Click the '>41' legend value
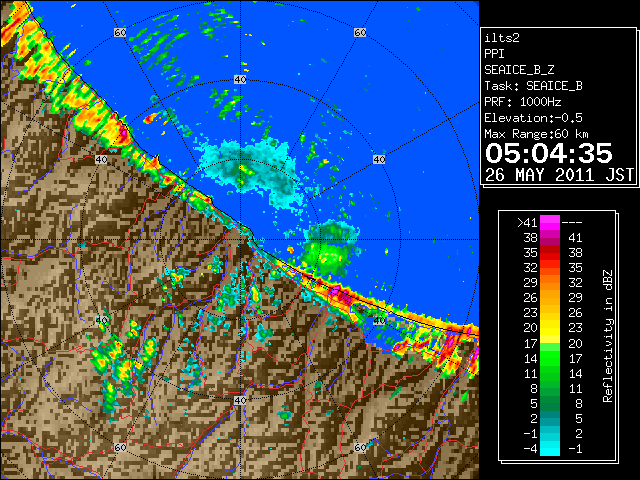Screen dimensions: 640x480 click(x=527, y=222)
